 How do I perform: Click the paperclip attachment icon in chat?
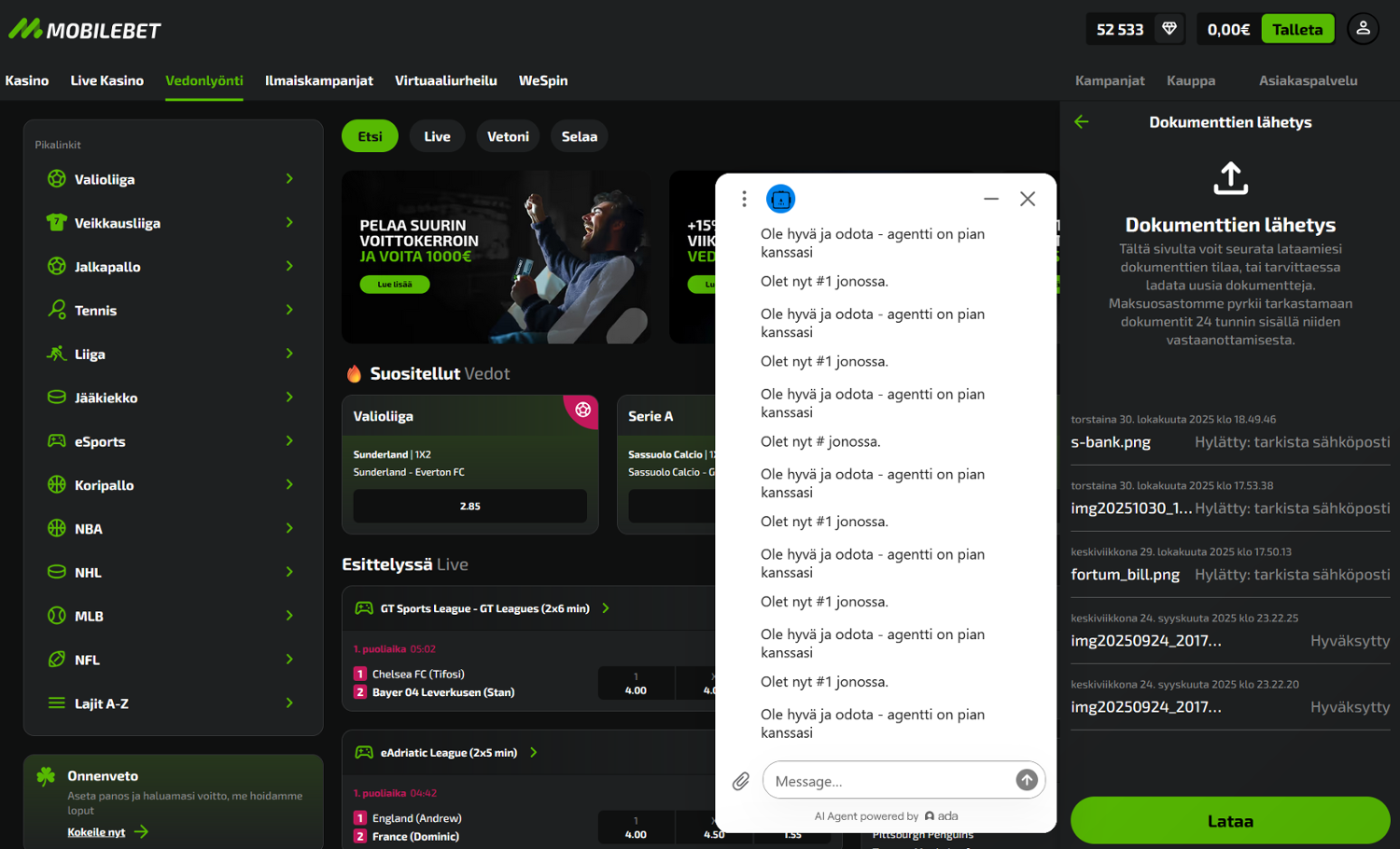click(740, 781)
